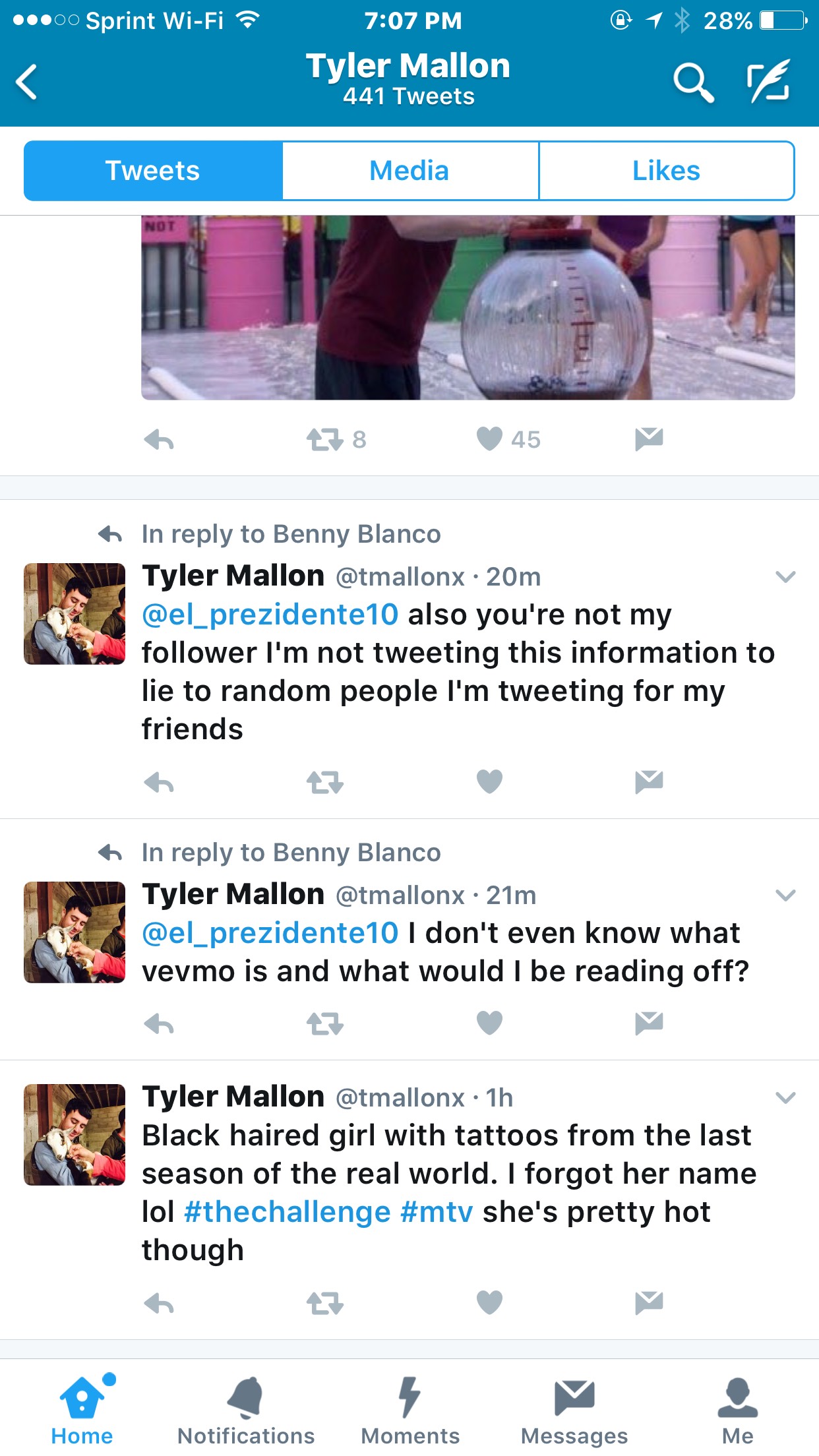Tap the search magnifier icon

(693, 82)
